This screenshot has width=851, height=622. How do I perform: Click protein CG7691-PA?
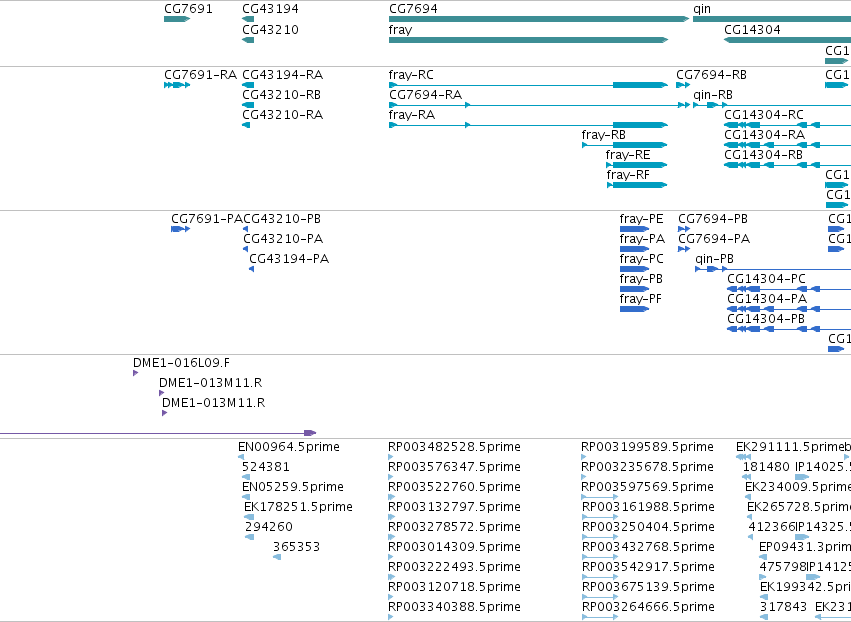pos(207,219)
